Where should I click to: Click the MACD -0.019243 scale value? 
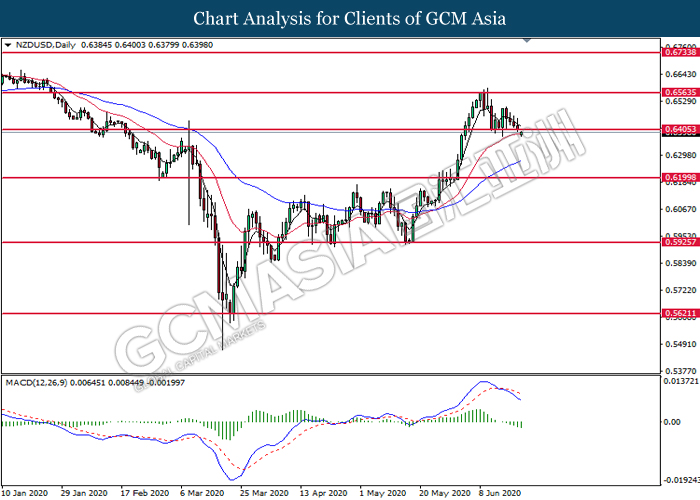point(681,480)
